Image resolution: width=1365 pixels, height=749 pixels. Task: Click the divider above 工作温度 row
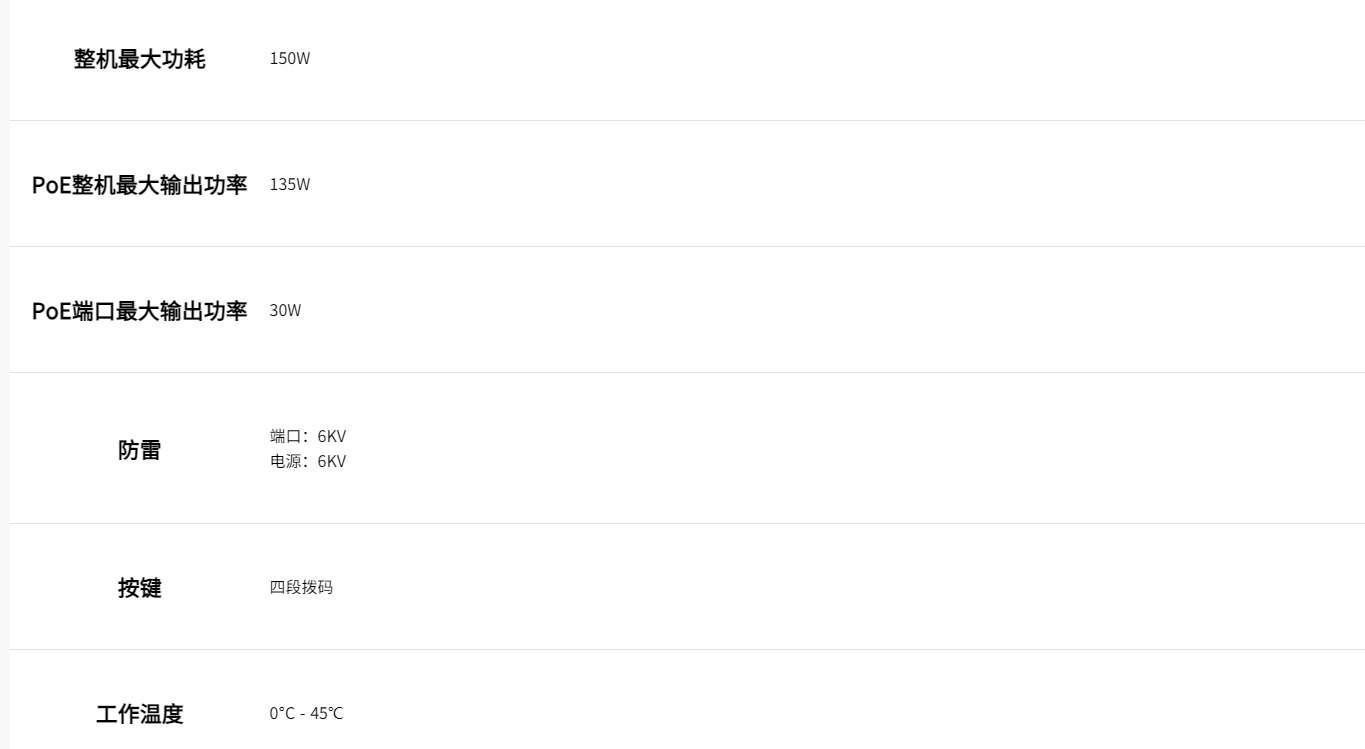pyautogui.click(x=687, y=649)
